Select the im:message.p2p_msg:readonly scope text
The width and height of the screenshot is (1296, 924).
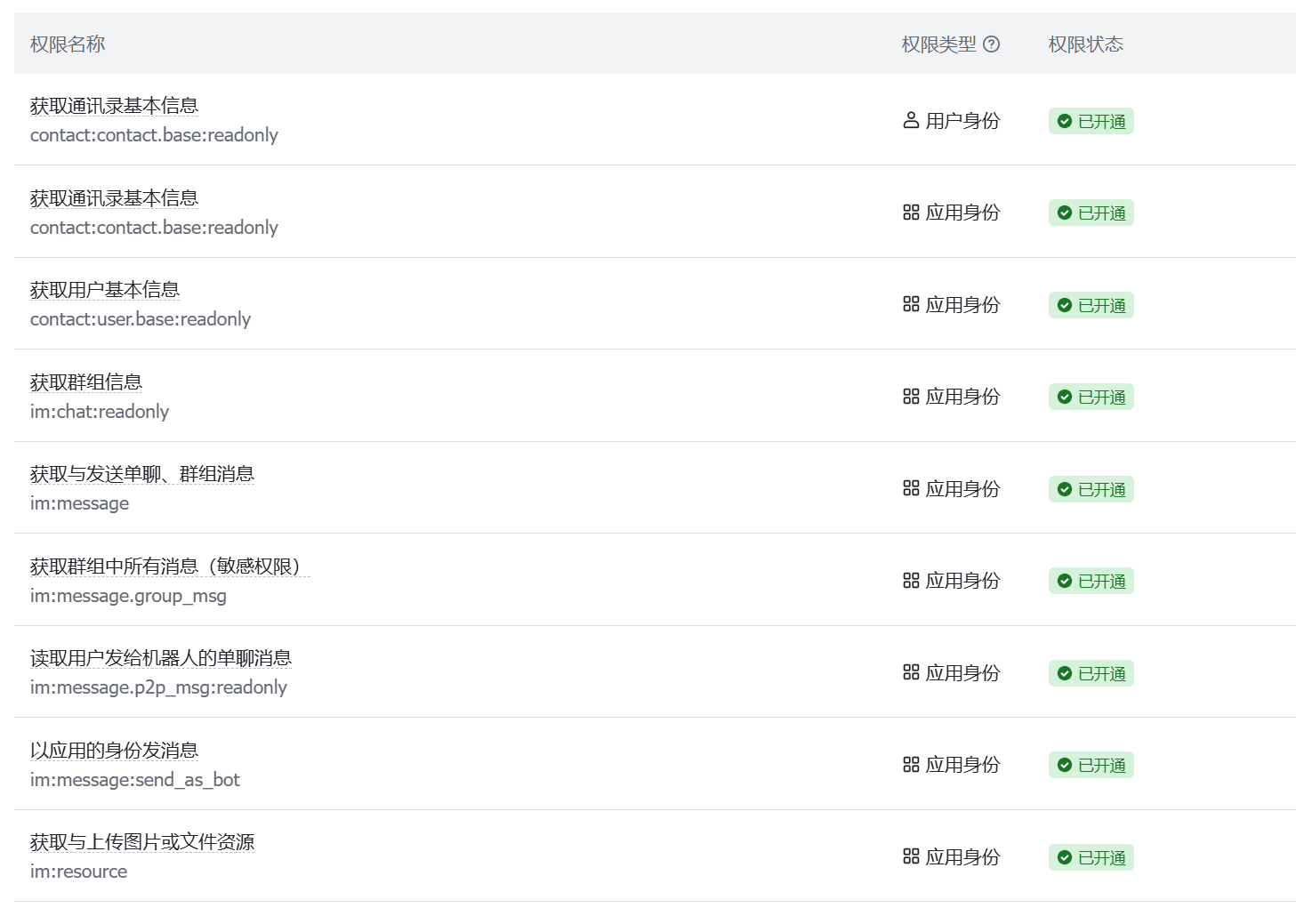(158, 687)
